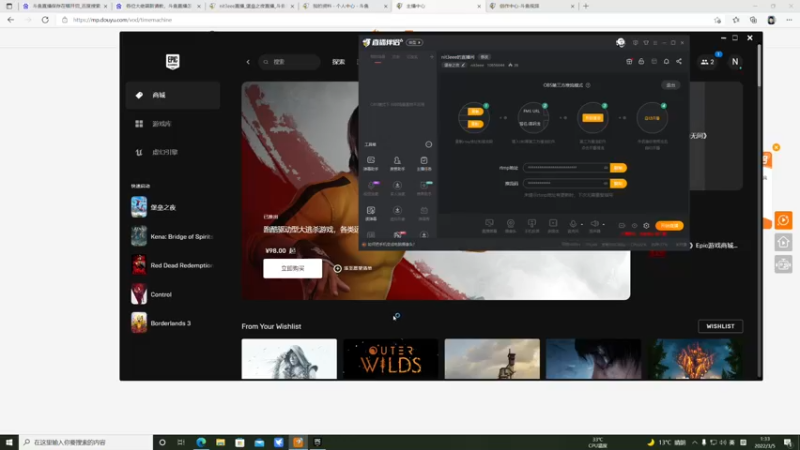800x450 pixels.
Task: Click the Epic store search field
Action: (290, 62)
